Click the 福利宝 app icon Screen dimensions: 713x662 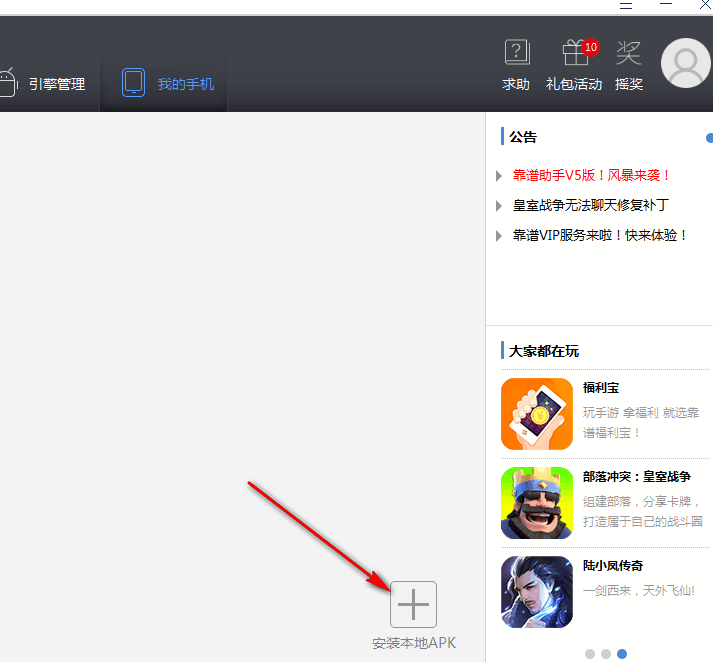[537, 413]
